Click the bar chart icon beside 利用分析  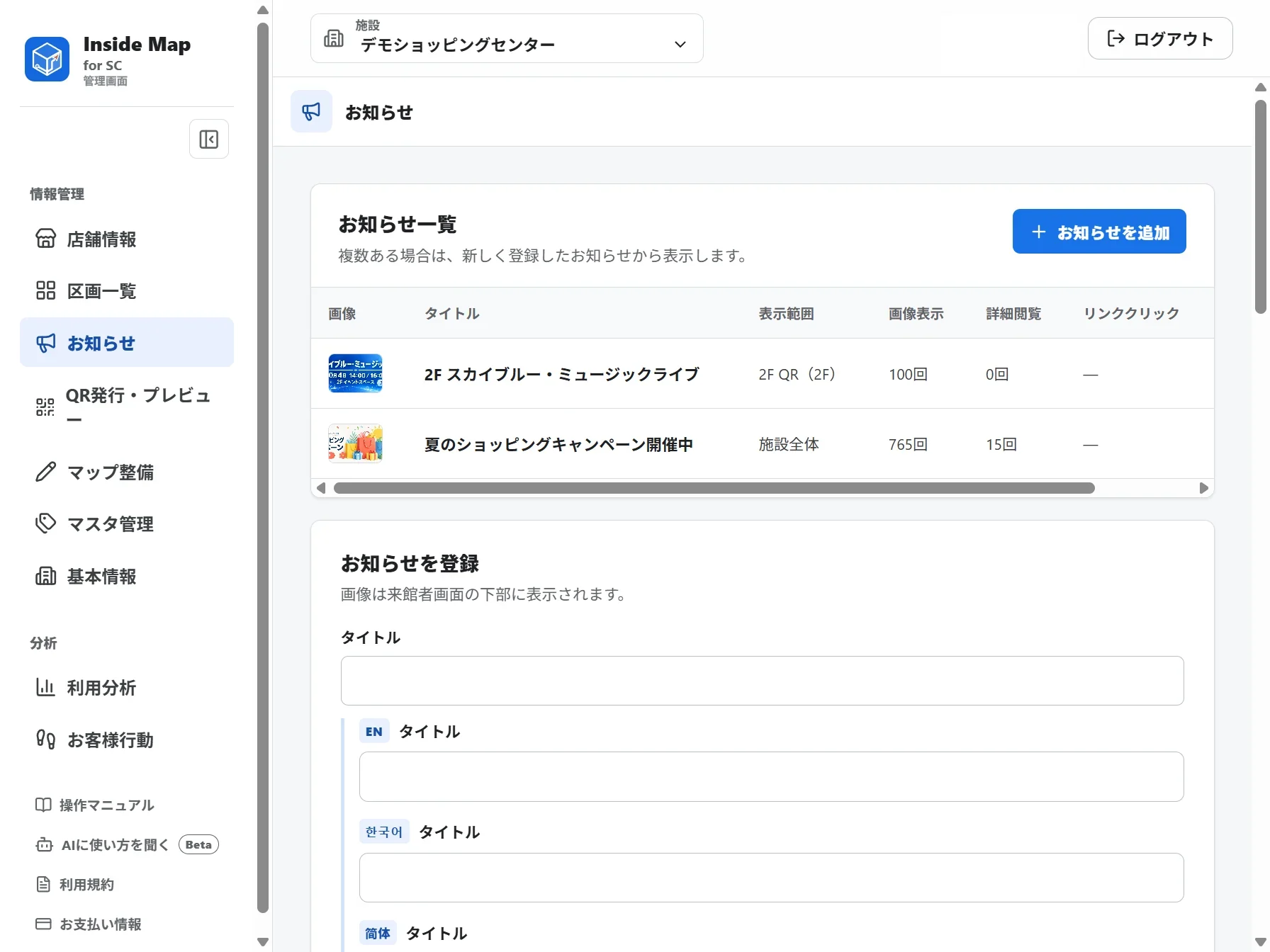coord(45,687)
